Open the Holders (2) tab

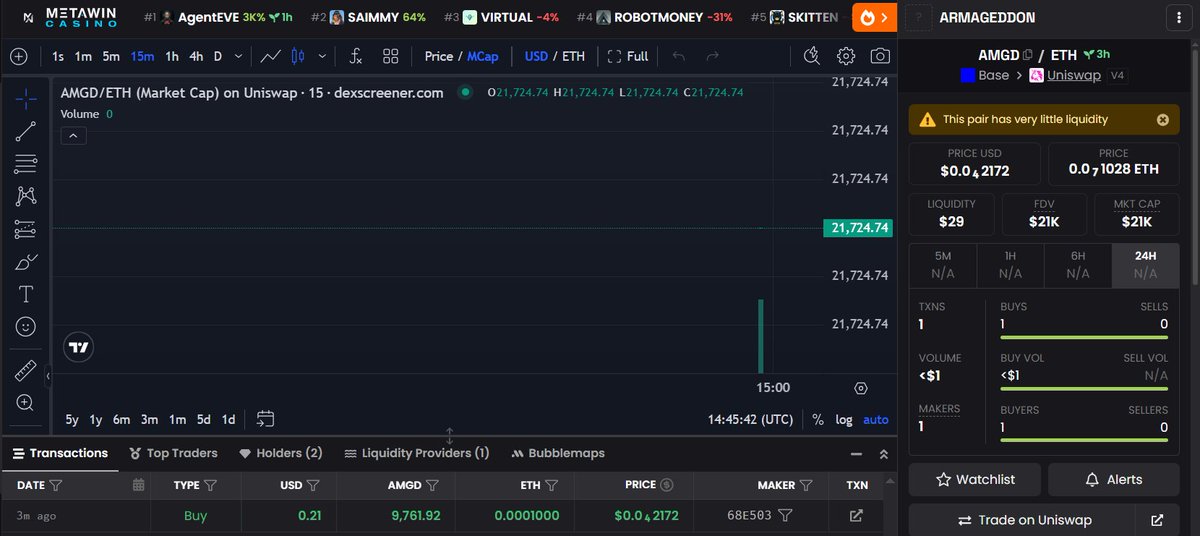click(280, 453)
